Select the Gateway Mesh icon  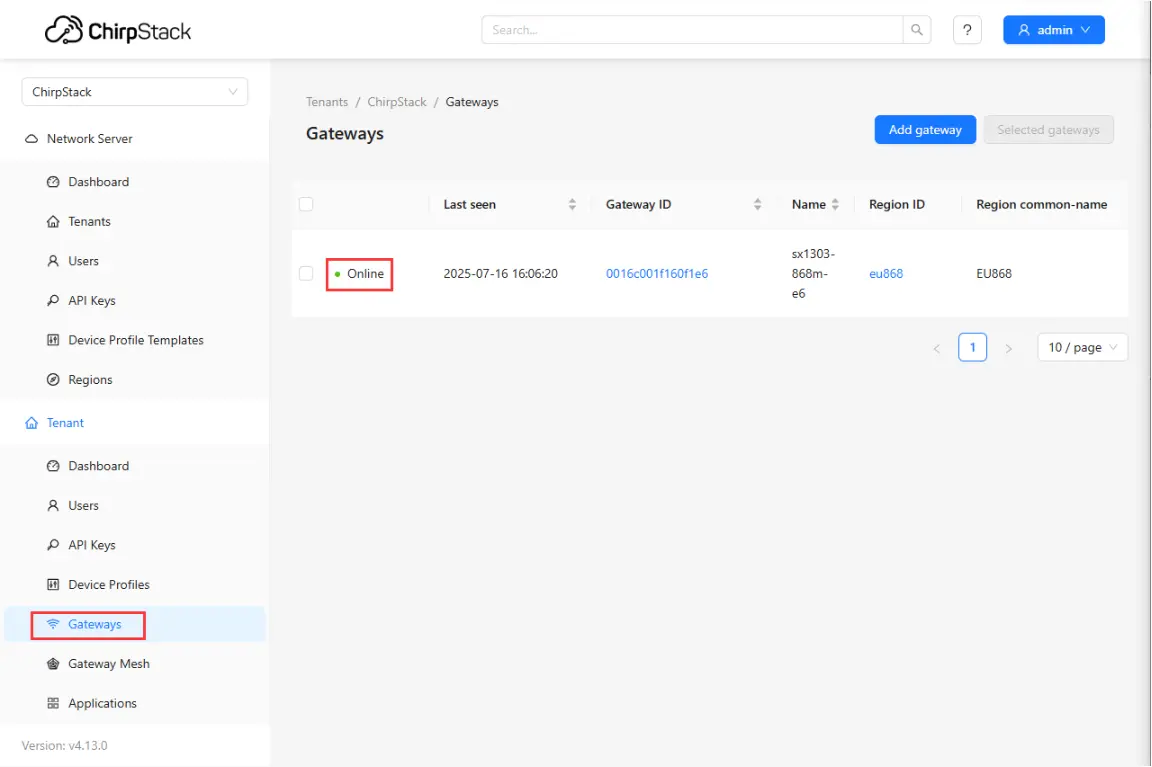55,663
